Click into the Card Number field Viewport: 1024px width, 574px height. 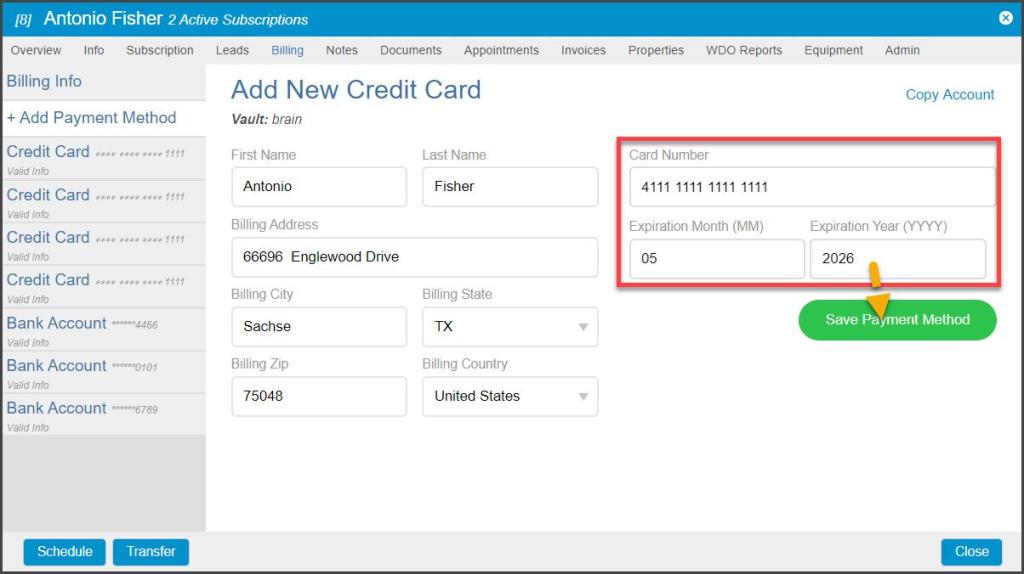click(812, 187)
